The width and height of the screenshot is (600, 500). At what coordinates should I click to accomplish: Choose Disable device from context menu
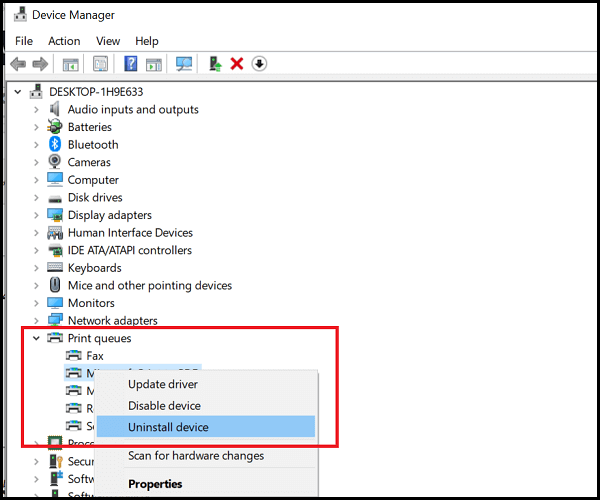pyautogui.click(x=206, y=406)
